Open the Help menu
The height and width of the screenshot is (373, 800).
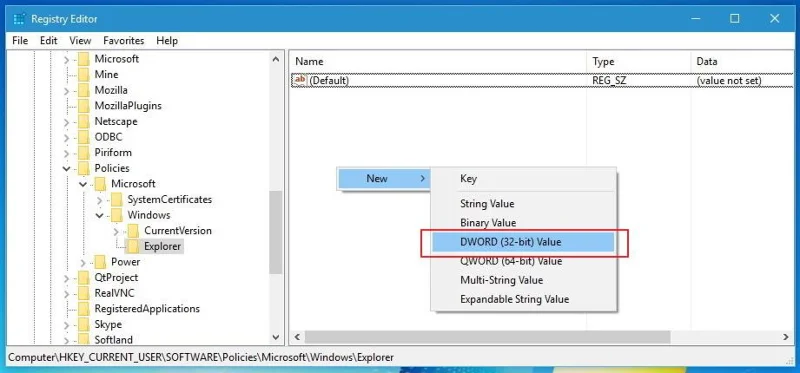167,40
